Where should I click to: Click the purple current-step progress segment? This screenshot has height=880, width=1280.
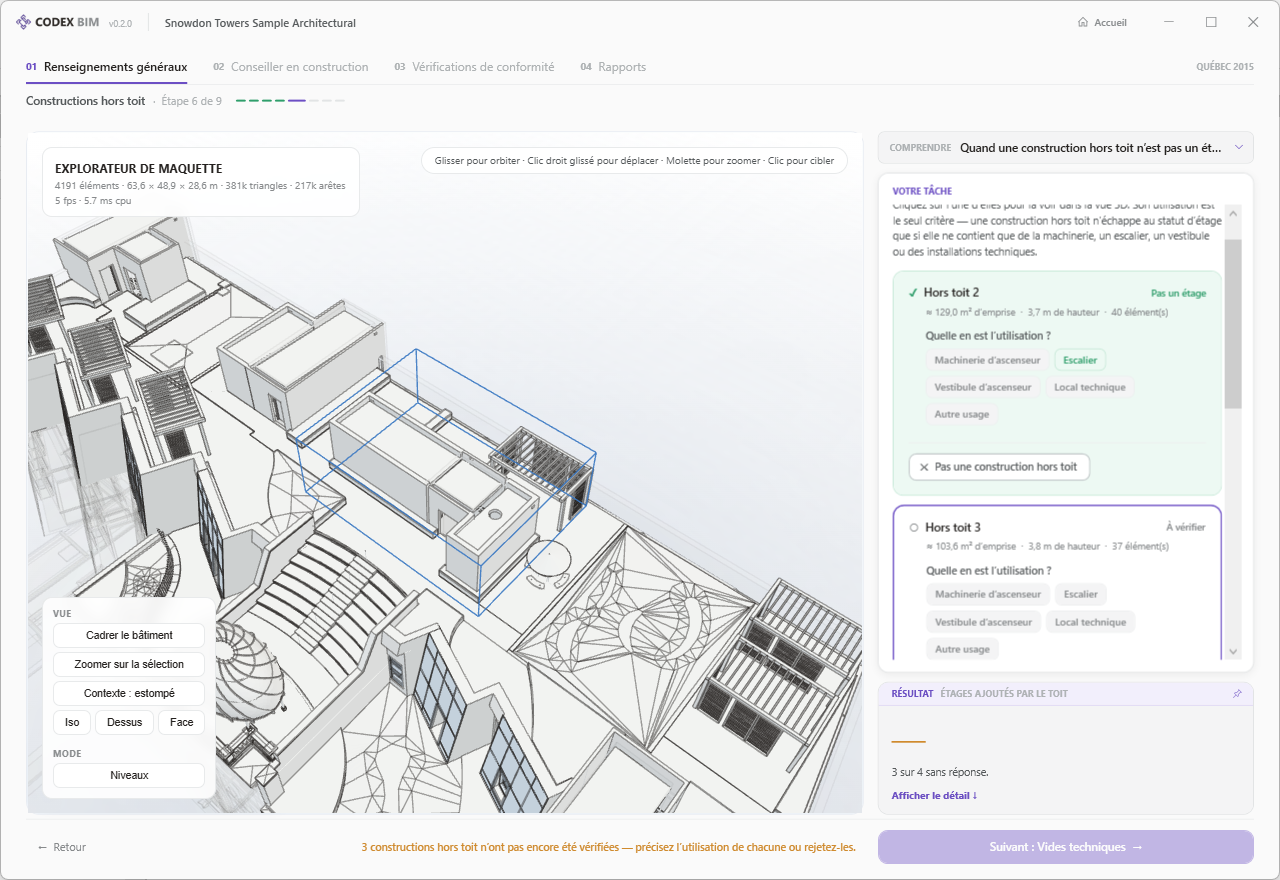(x=297, y=101)
